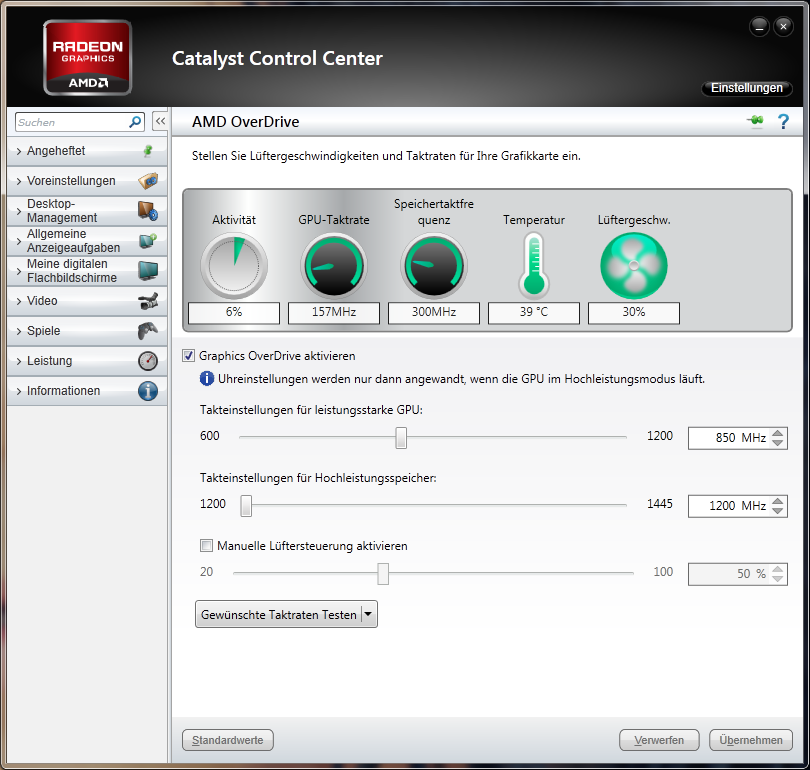Image resolution: width=810 pixels, height=770 pixels.
Task: Click the Verwerfen button
Action: tap(659, 740)
